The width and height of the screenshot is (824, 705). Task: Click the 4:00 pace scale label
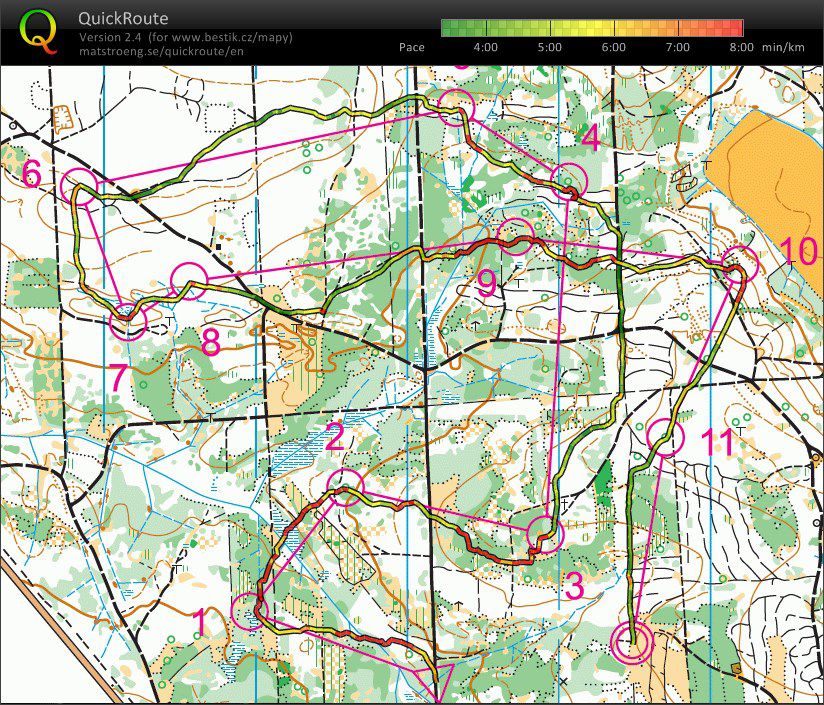[x=486, y=47]
